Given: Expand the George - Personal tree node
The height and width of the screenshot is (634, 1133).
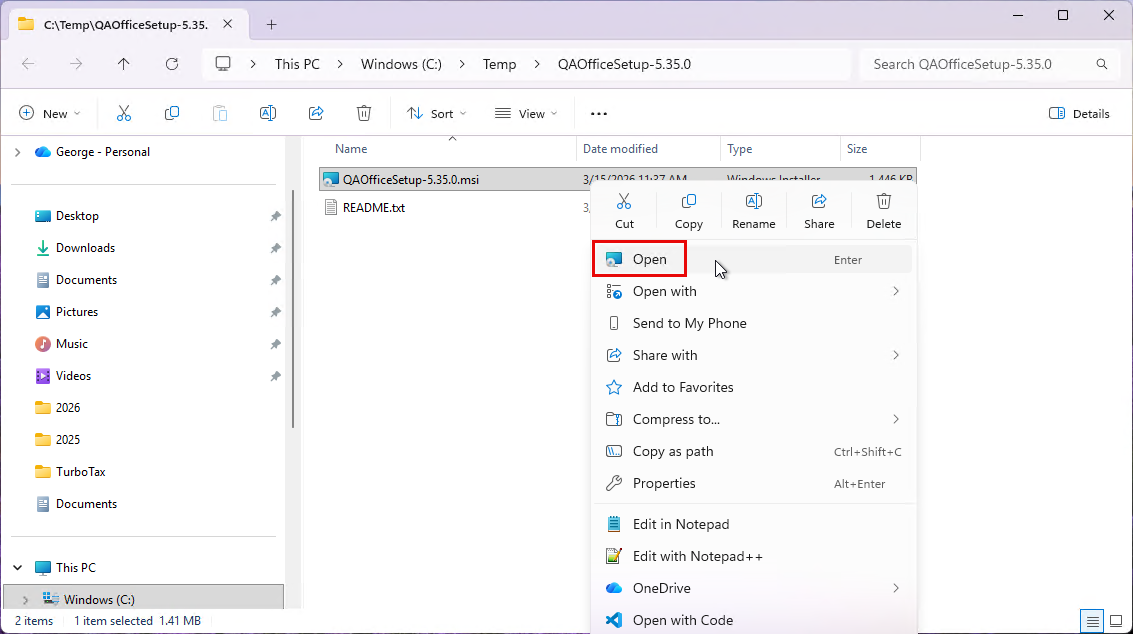Looking at the screenshot, I should click(18, 152).
